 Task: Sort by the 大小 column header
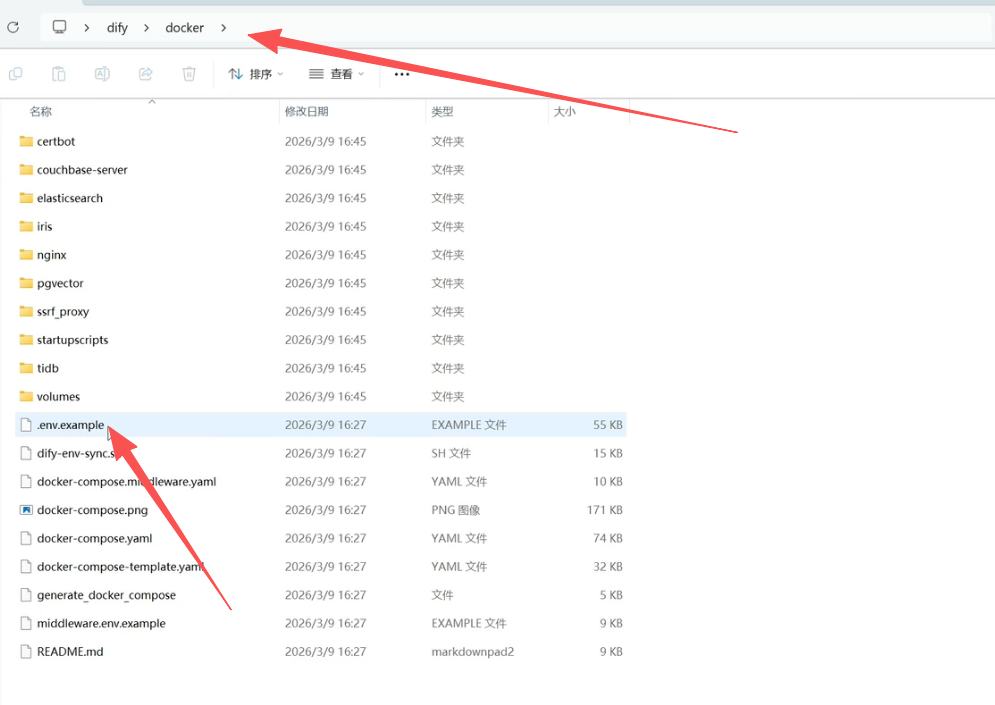coord(564,112)
